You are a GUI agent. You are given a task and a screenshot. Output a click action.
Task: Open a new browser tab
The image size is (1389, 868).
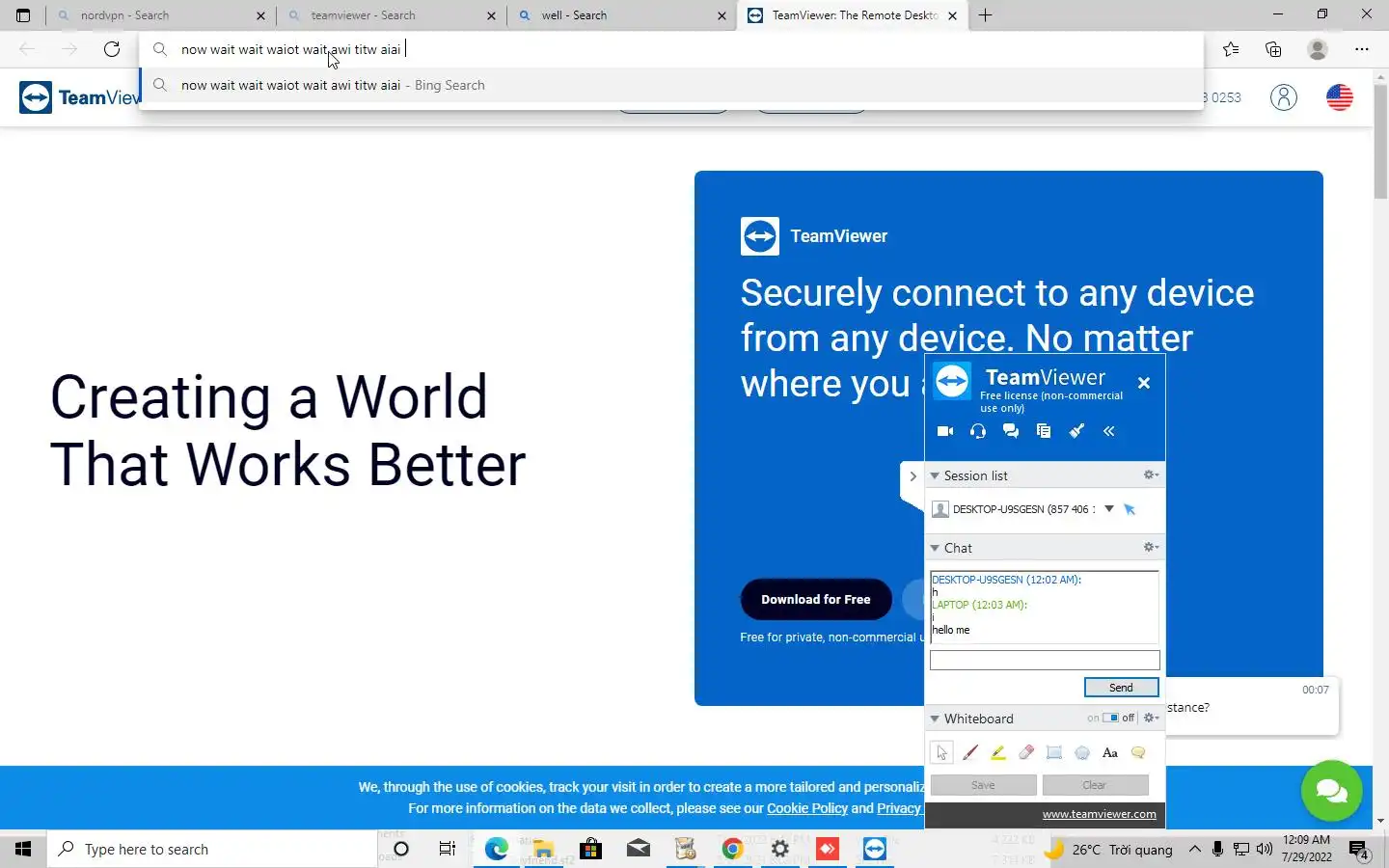tap(985, 15)
